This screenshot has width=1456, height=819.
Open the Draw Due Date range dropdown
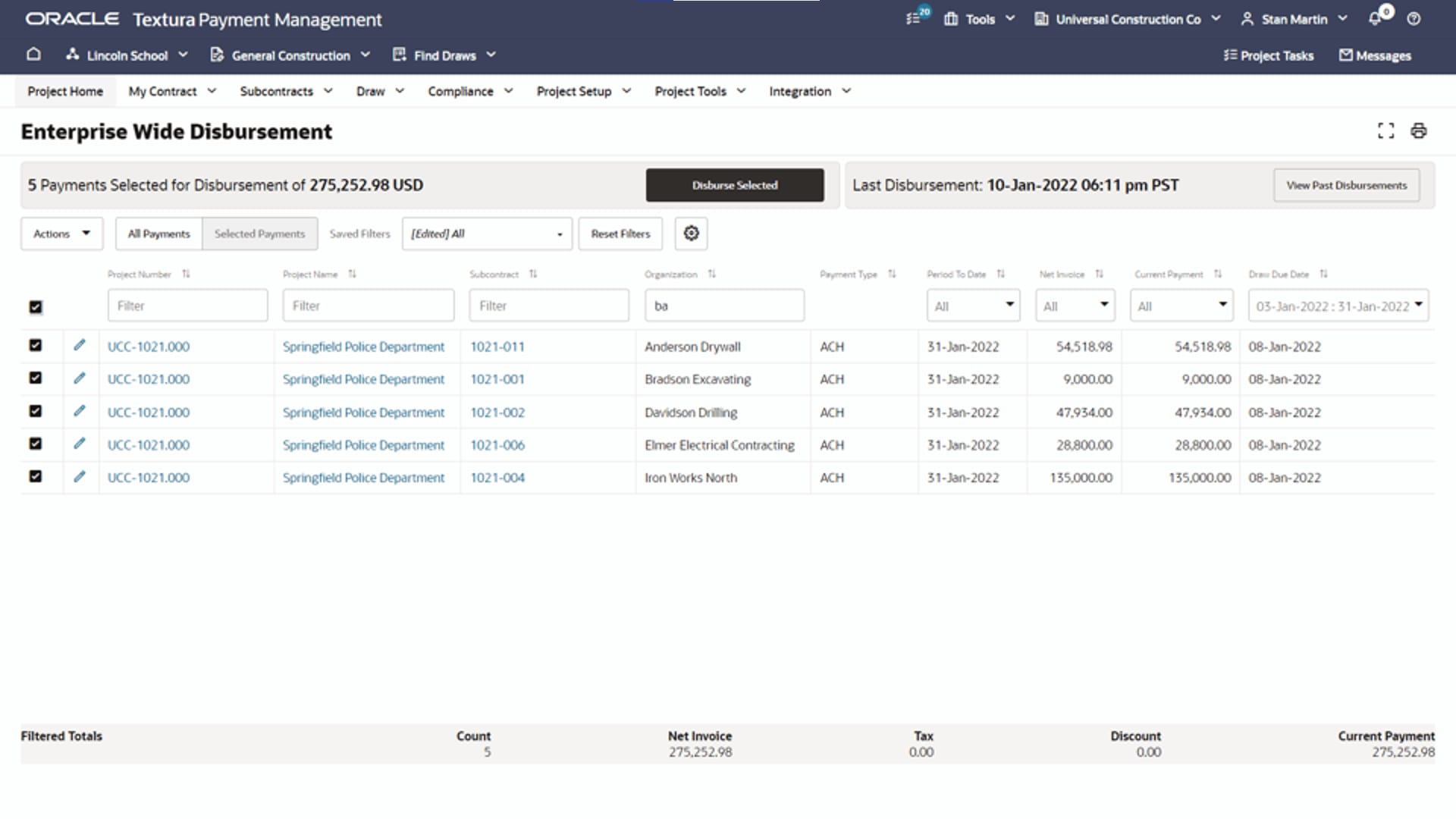pos(1338,306)
